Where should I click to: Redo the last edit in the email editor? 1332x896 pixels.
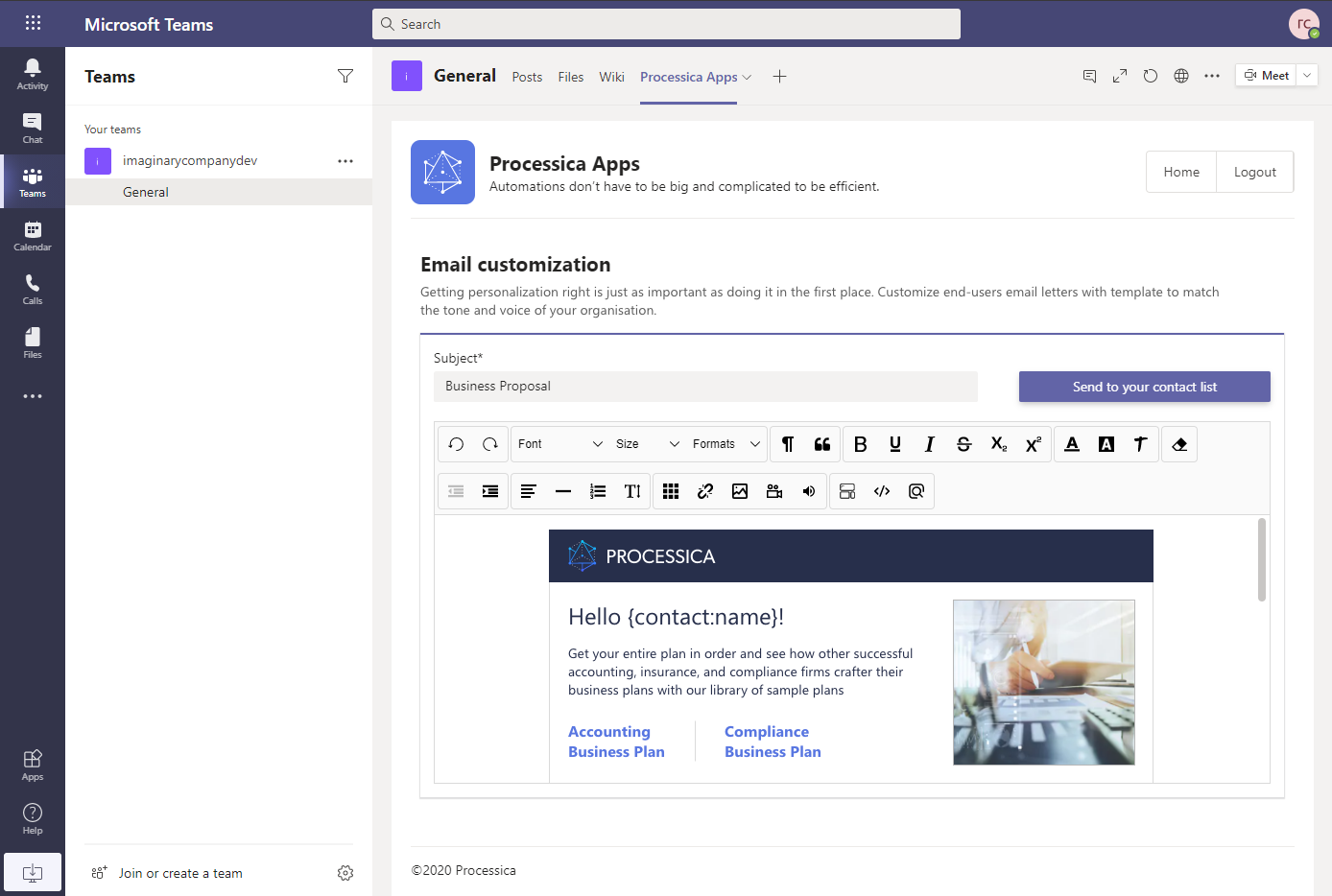point(490,444)
